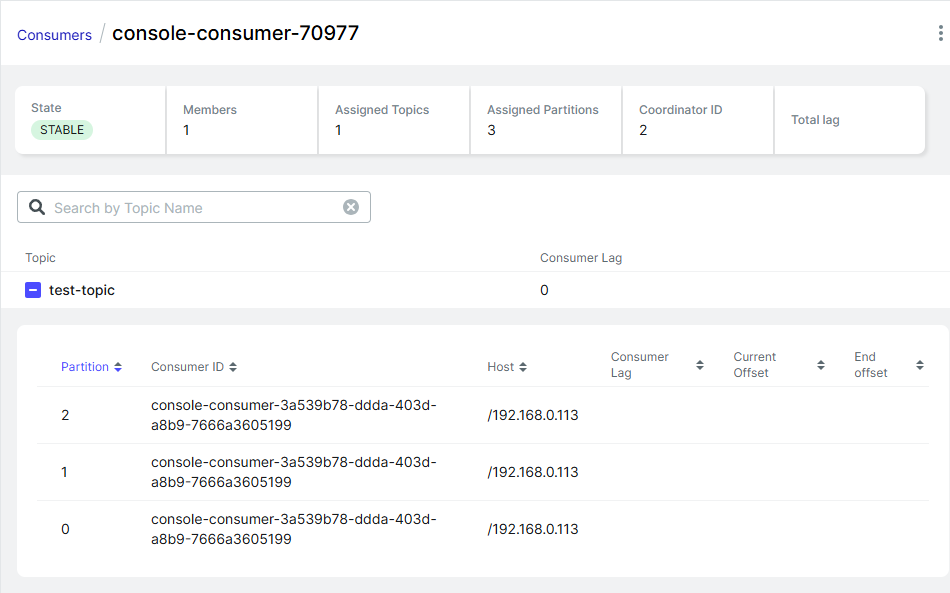
Task: Select consumer ID in partition 2 row
Action: [x=294, y=415]
